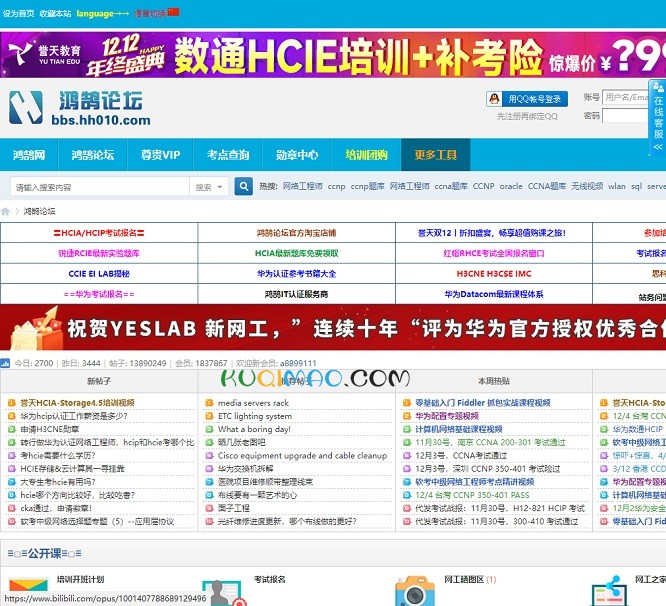The height and width of the screenshot is (606, 666).
Task: Open the 鸿鹄论坛 nav tab
Action: pyautogui.click(x=93, y=155)
